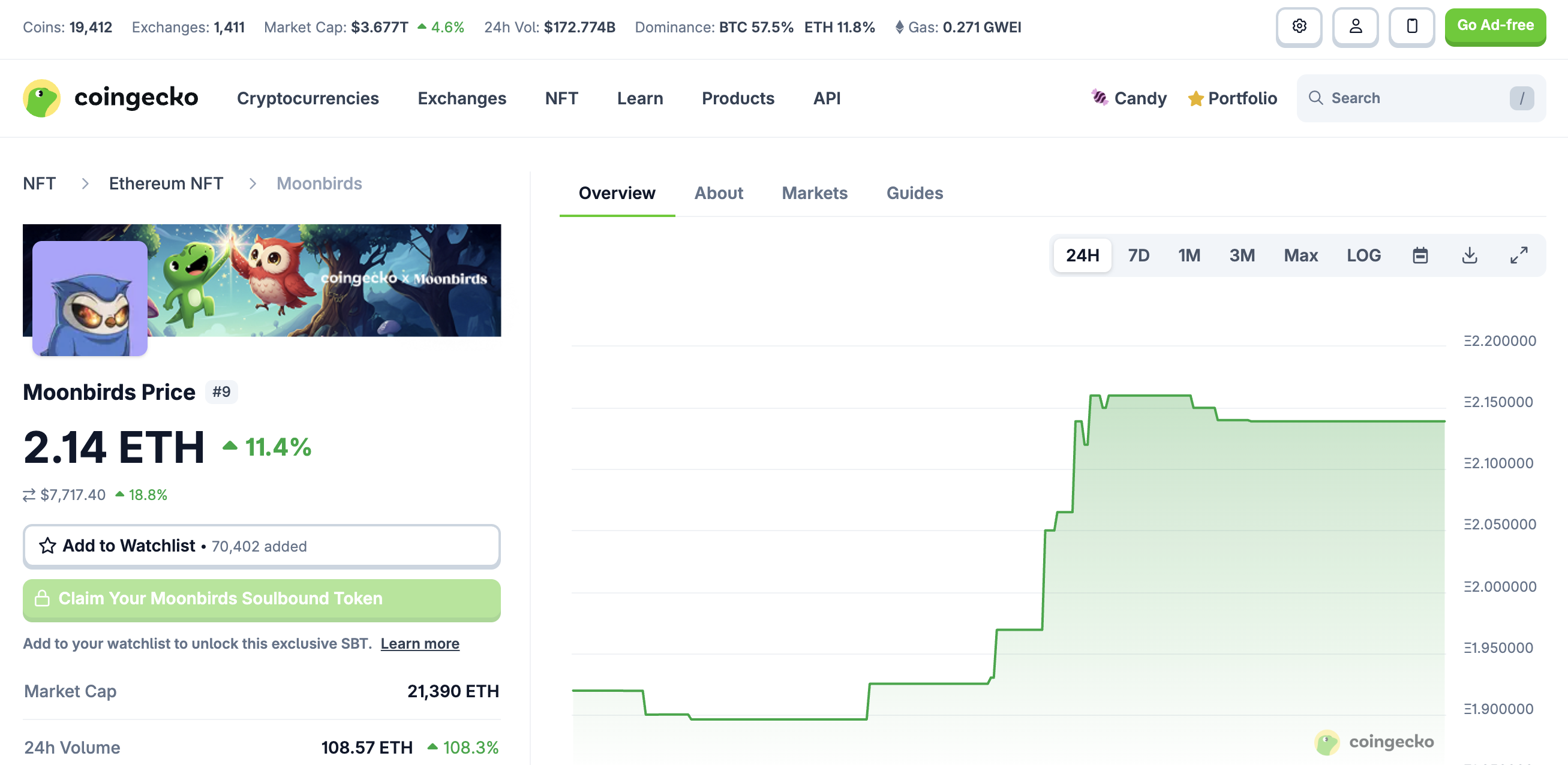Click Add to Watchlist button

pyautogui.click(x=261, y=546)
